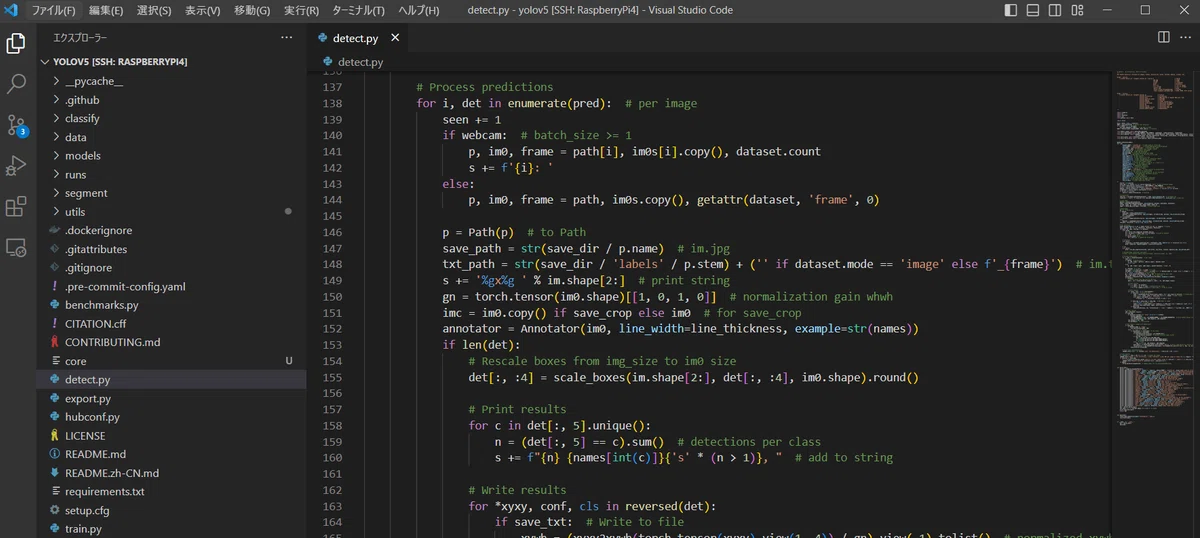Open setup.cfg file
Viewport: 1200px width, 538px height.
click(x=171, y=510)
